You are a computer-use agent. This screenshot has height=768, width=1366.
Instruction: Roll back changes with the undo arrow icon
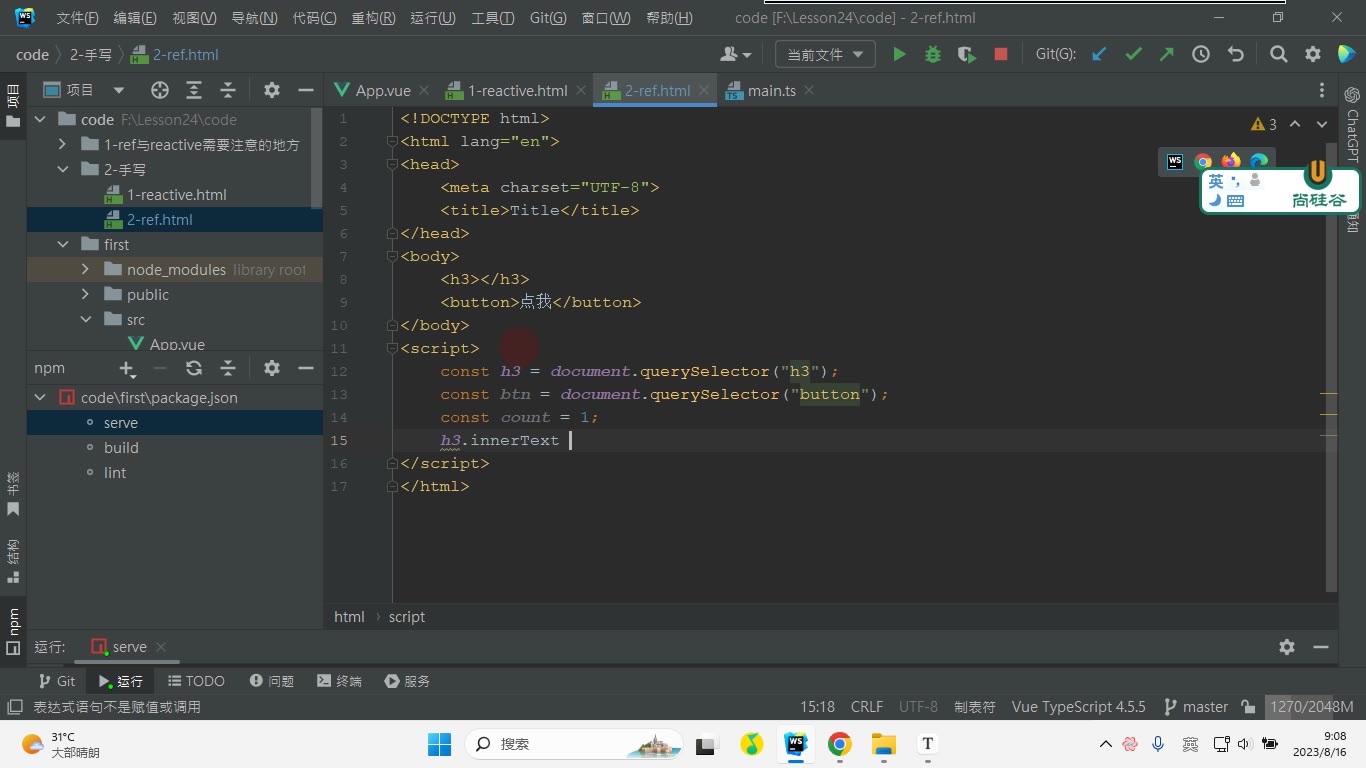1235,55
